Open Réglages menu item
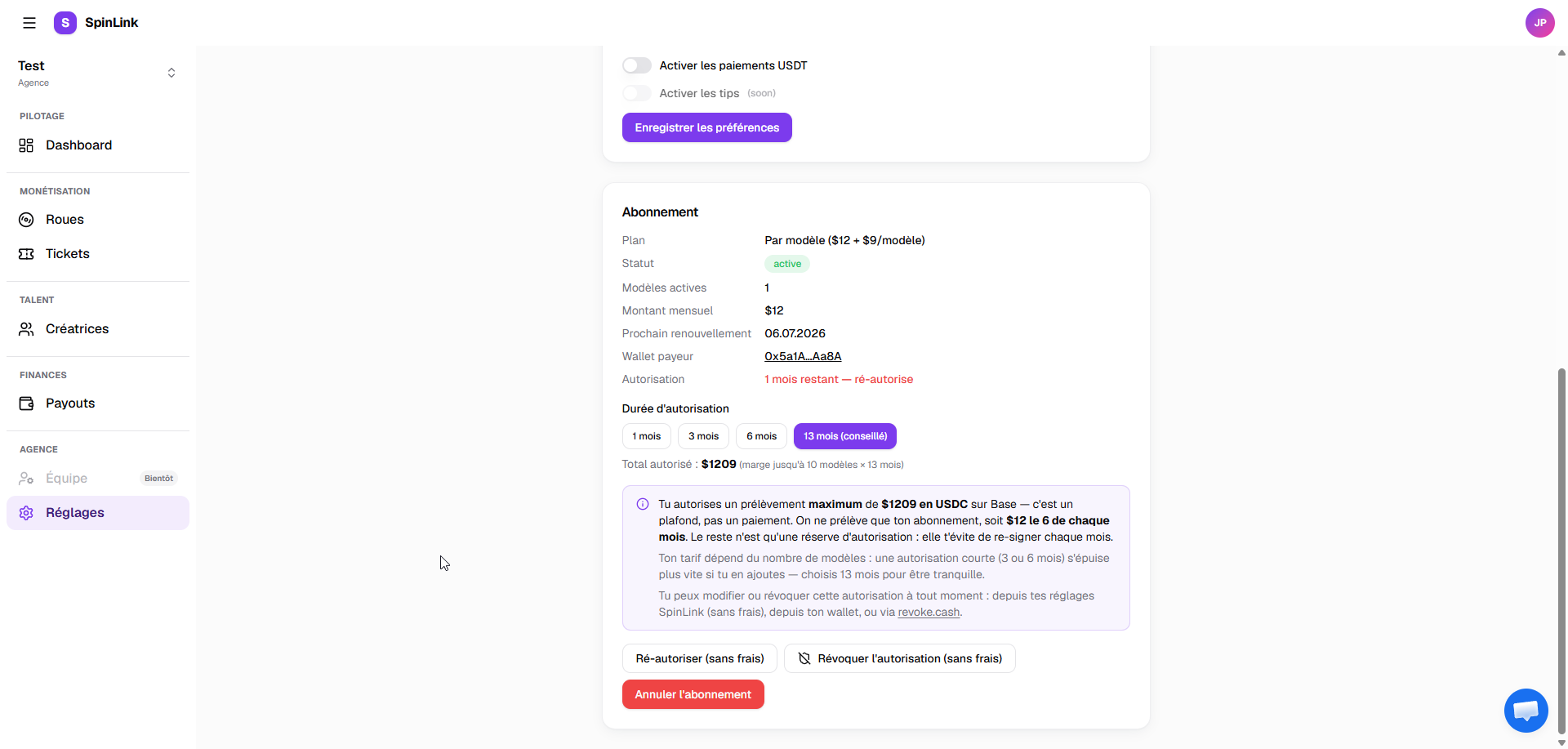The height and width of the screenshot is (749, 1568). [98, 513]
